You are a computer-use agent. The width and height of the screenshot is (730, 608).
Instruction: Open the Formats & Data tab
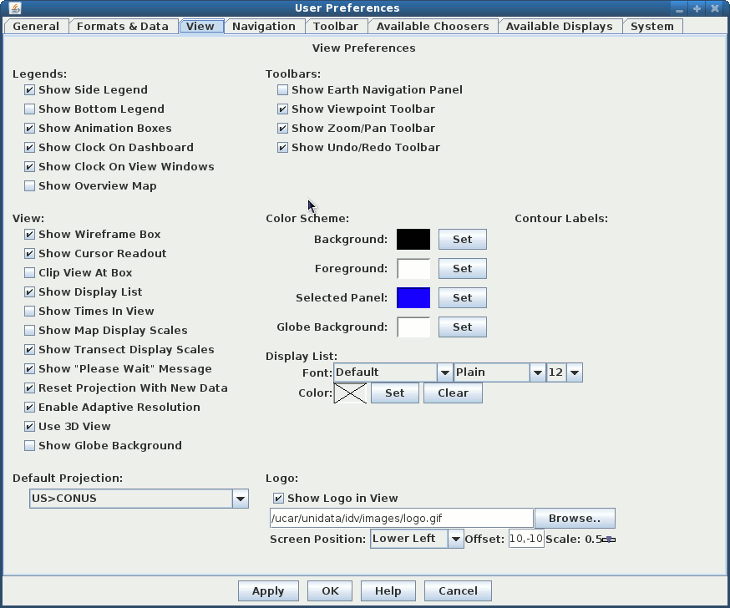122,26
